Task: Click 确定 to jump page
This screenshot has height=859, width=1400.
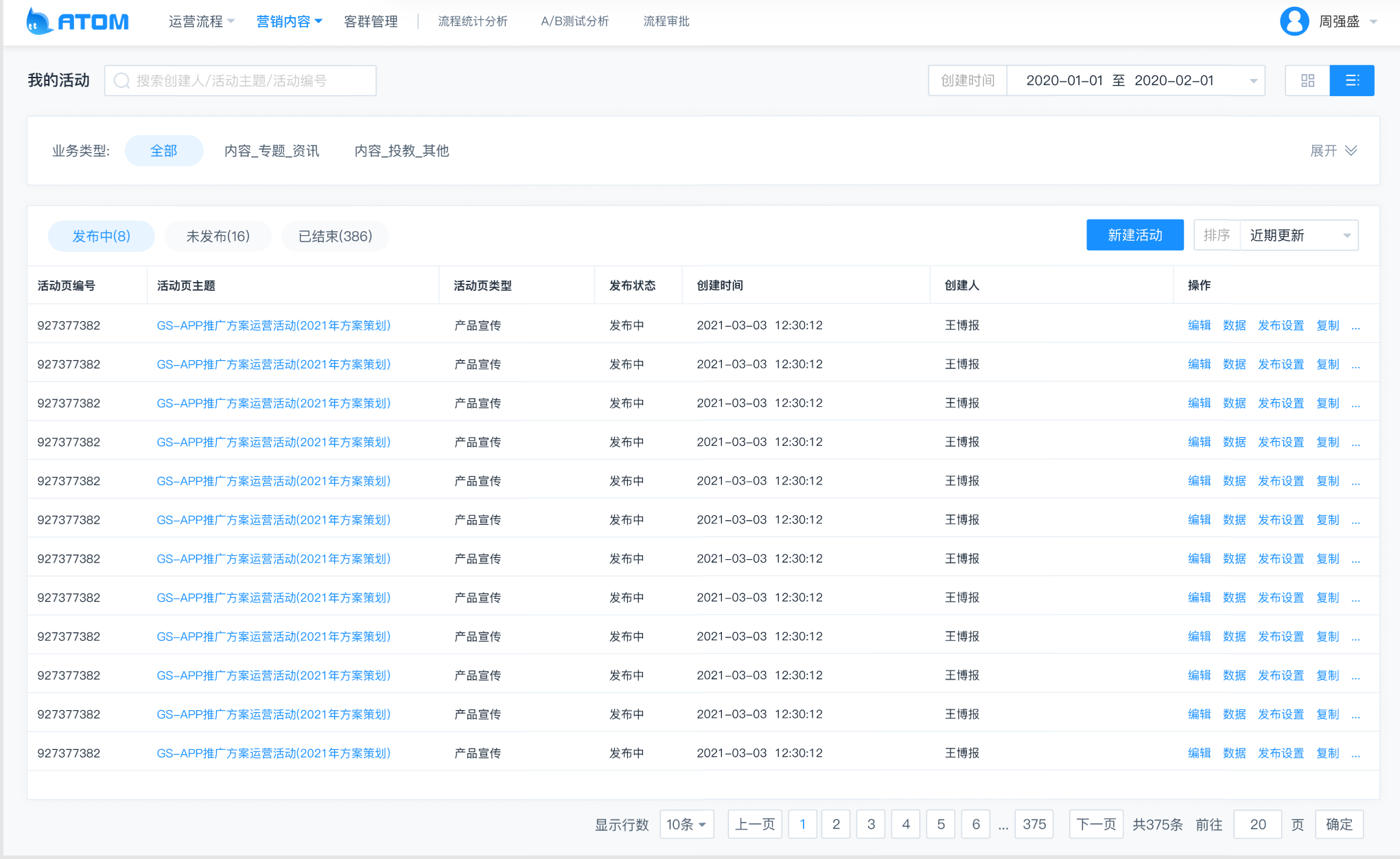Action: (1339, 824)
